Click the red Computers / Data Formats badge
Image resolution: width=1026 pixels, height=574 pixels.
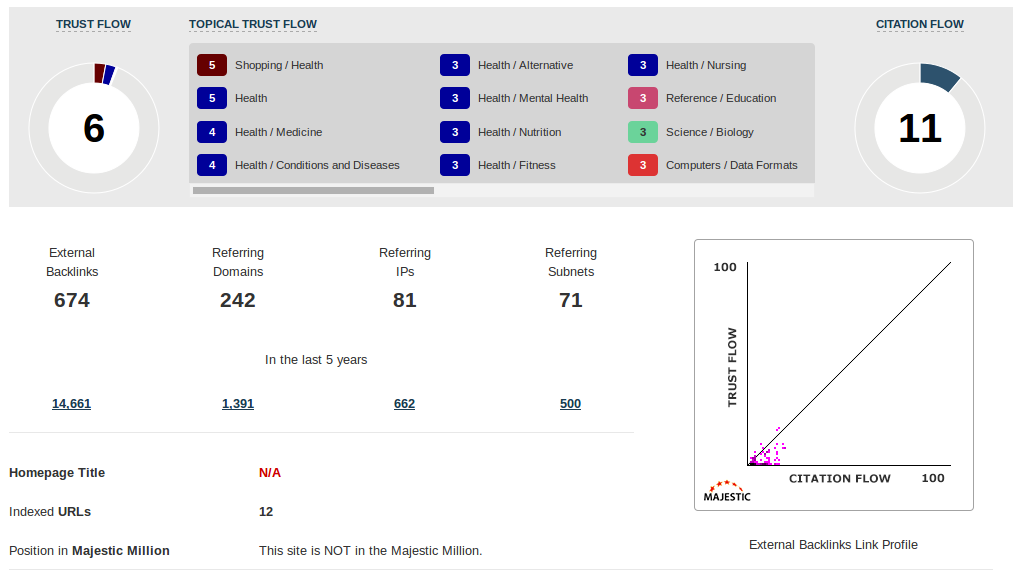643,165
